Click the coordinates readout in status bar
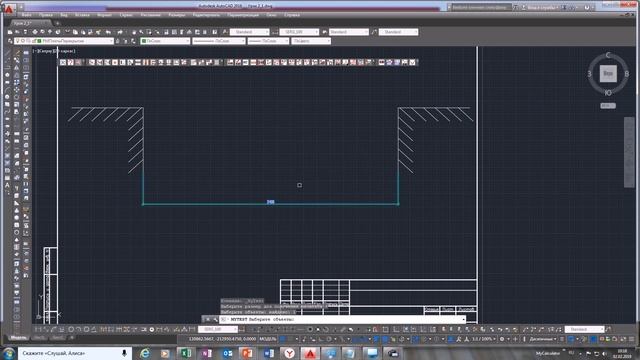This screenshot has height=360, width=640. pyautogui.click(x=222, y=339)
